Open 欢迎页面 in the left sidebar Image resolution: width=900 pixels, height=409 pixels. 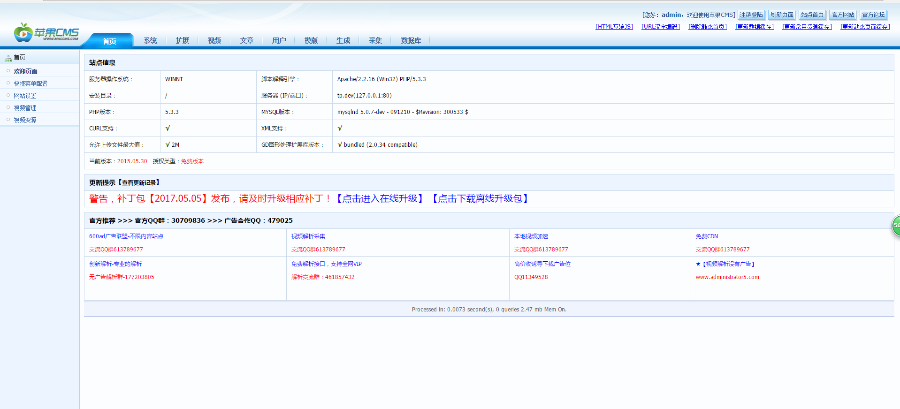(x=26, y=71)
